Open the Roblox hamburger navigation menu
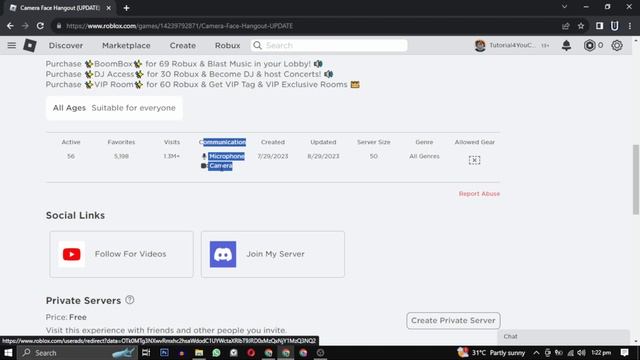The width and height of the screenshot is (640, 360). tap(11, 45)
